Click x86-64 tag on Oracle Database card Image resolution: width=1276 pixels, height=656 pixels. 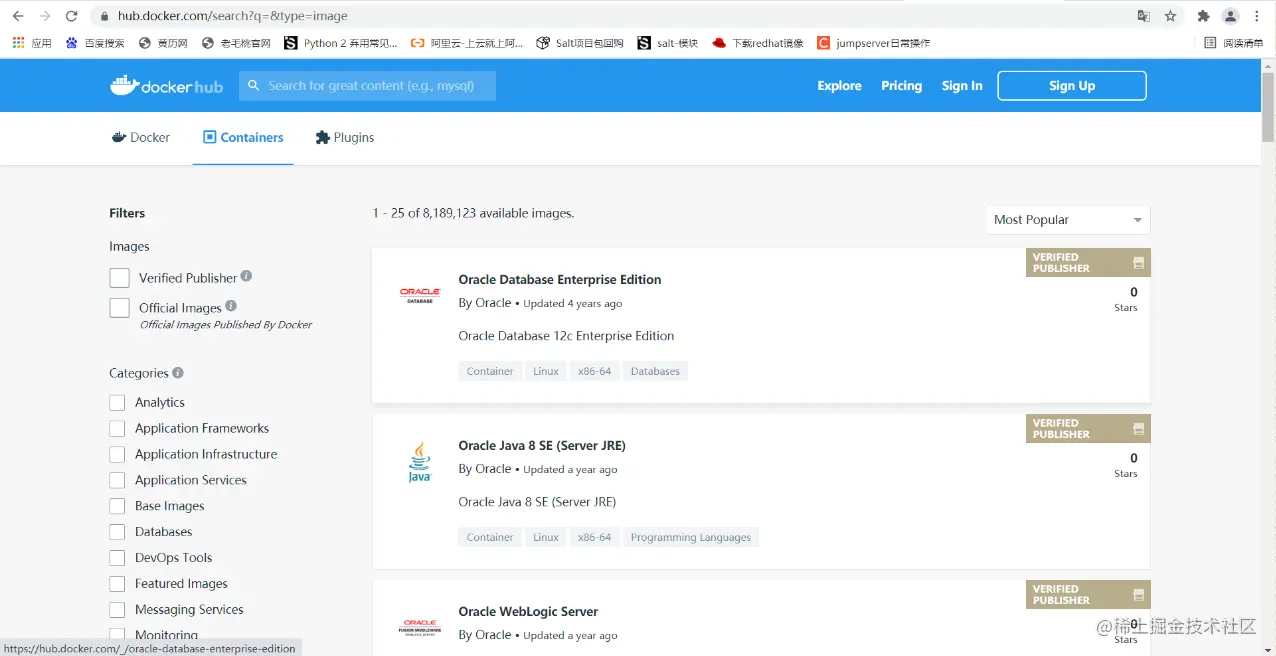[594, 371]
